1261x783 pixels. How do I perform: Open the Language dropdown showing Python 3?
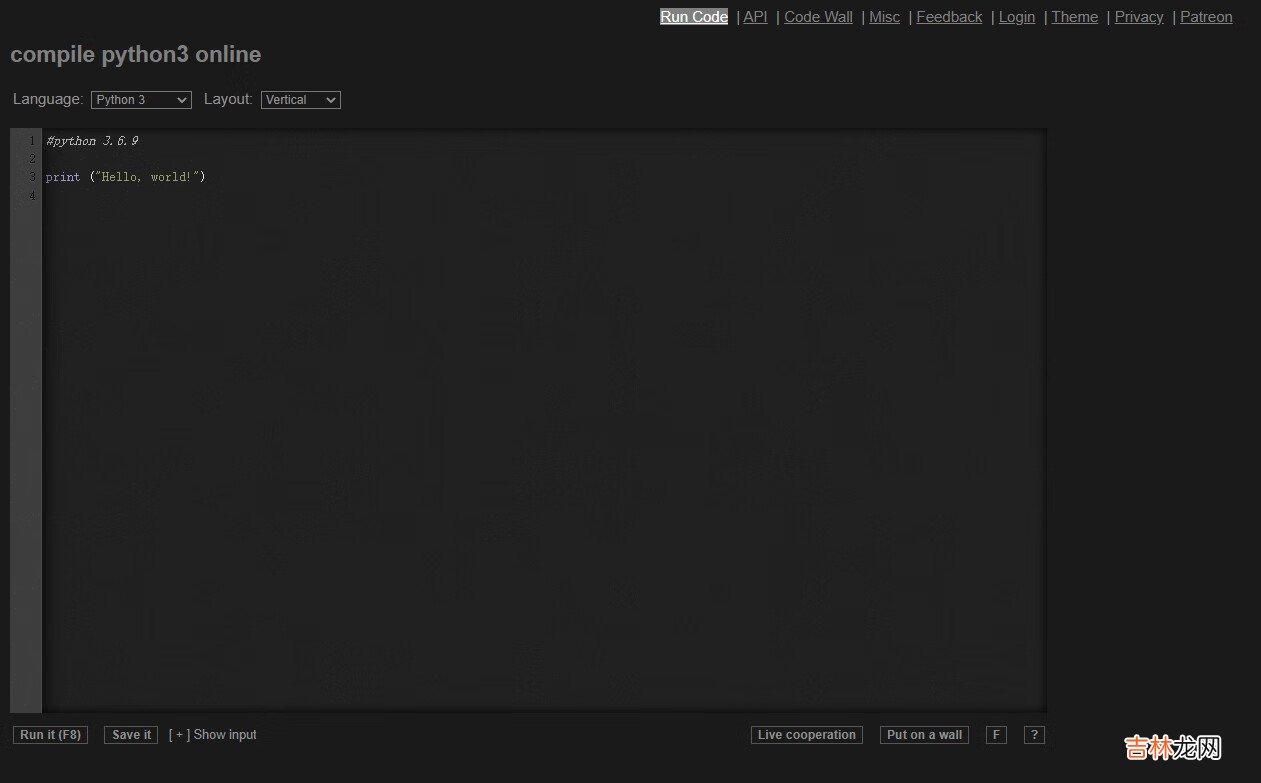tap(141, 100)
